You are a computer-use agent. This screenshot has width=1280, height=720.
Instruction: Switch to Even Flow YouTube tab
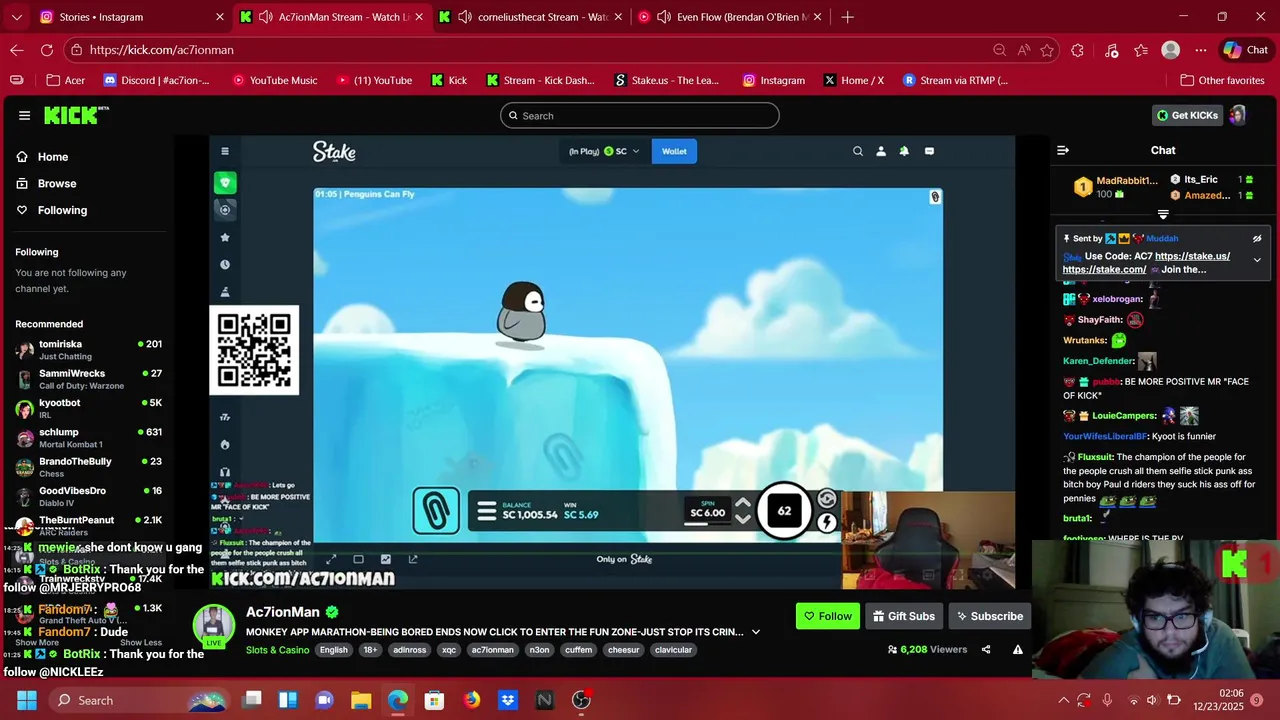pyautogui.click(x=730, y=17)
